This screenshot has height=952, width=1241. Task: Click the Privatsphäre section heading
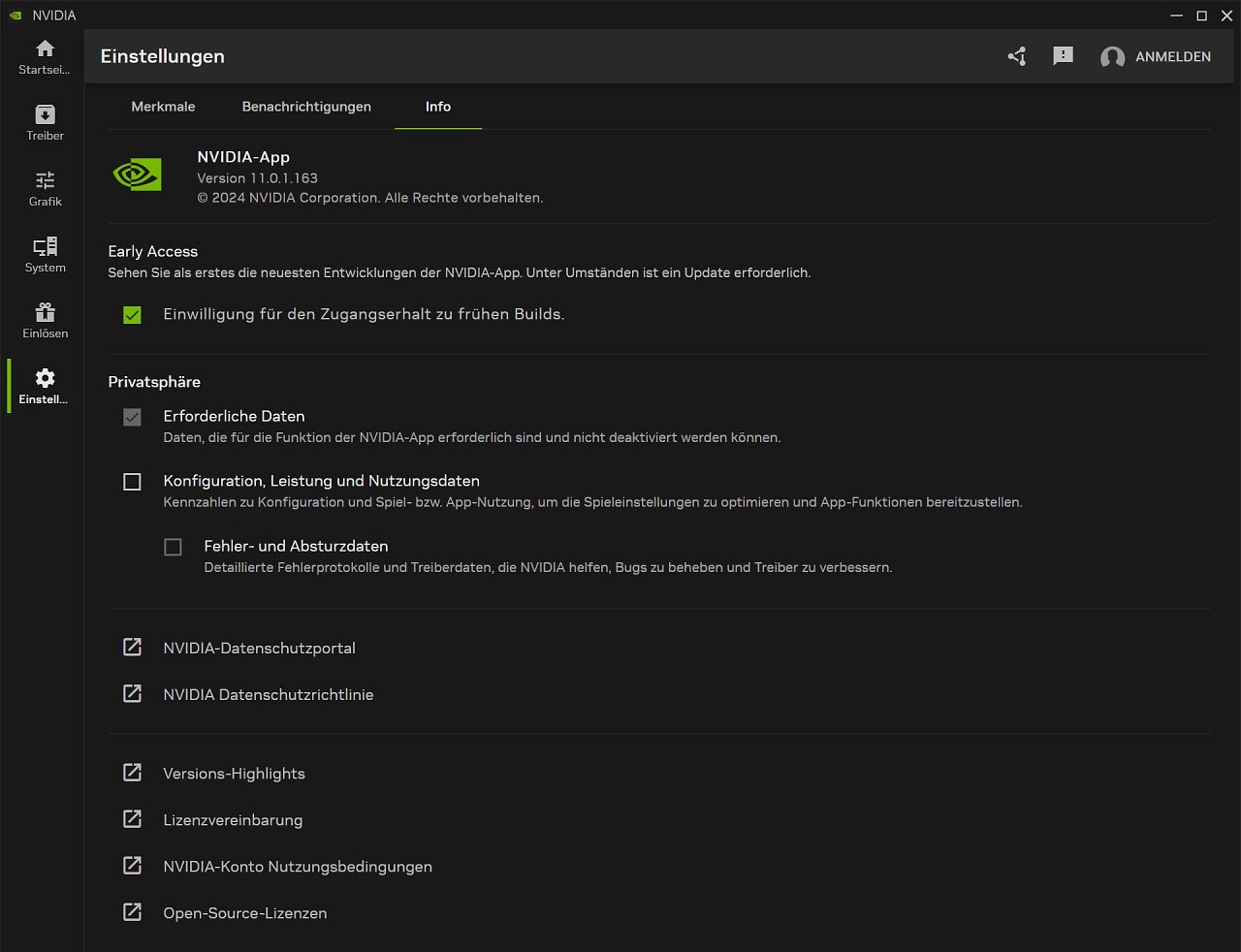point(154,382)
